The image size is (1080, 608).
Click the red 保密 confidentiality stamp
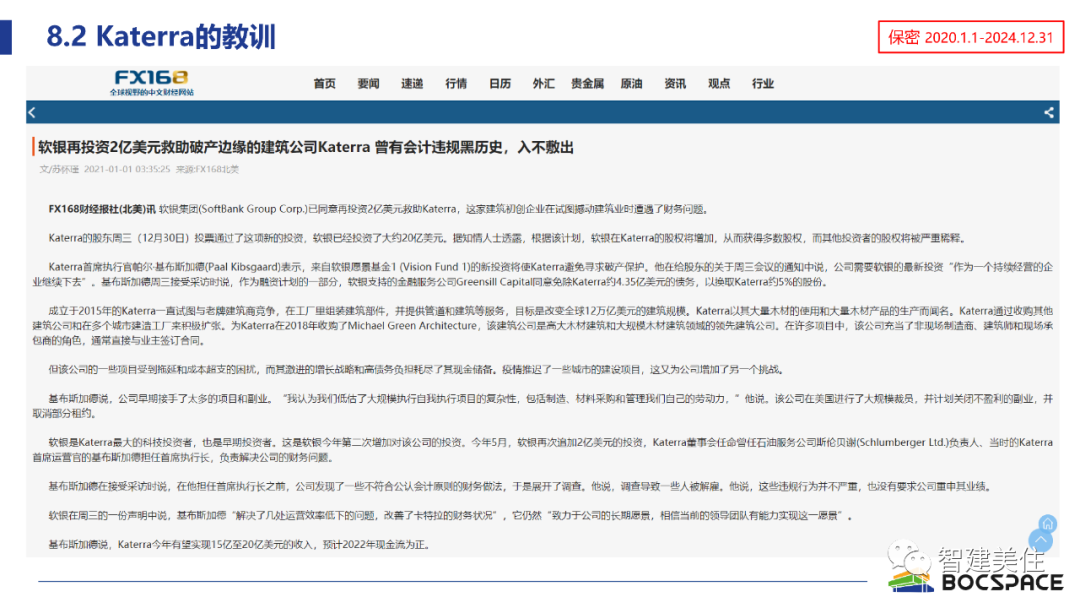[970, 37]
